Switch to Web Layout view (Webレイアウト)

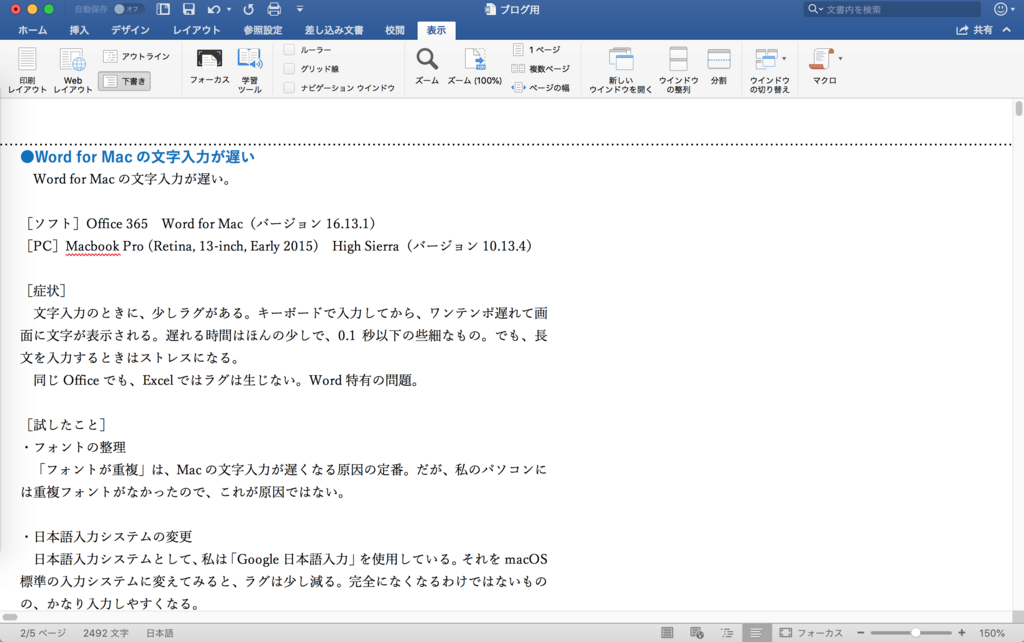click(72, 70)
